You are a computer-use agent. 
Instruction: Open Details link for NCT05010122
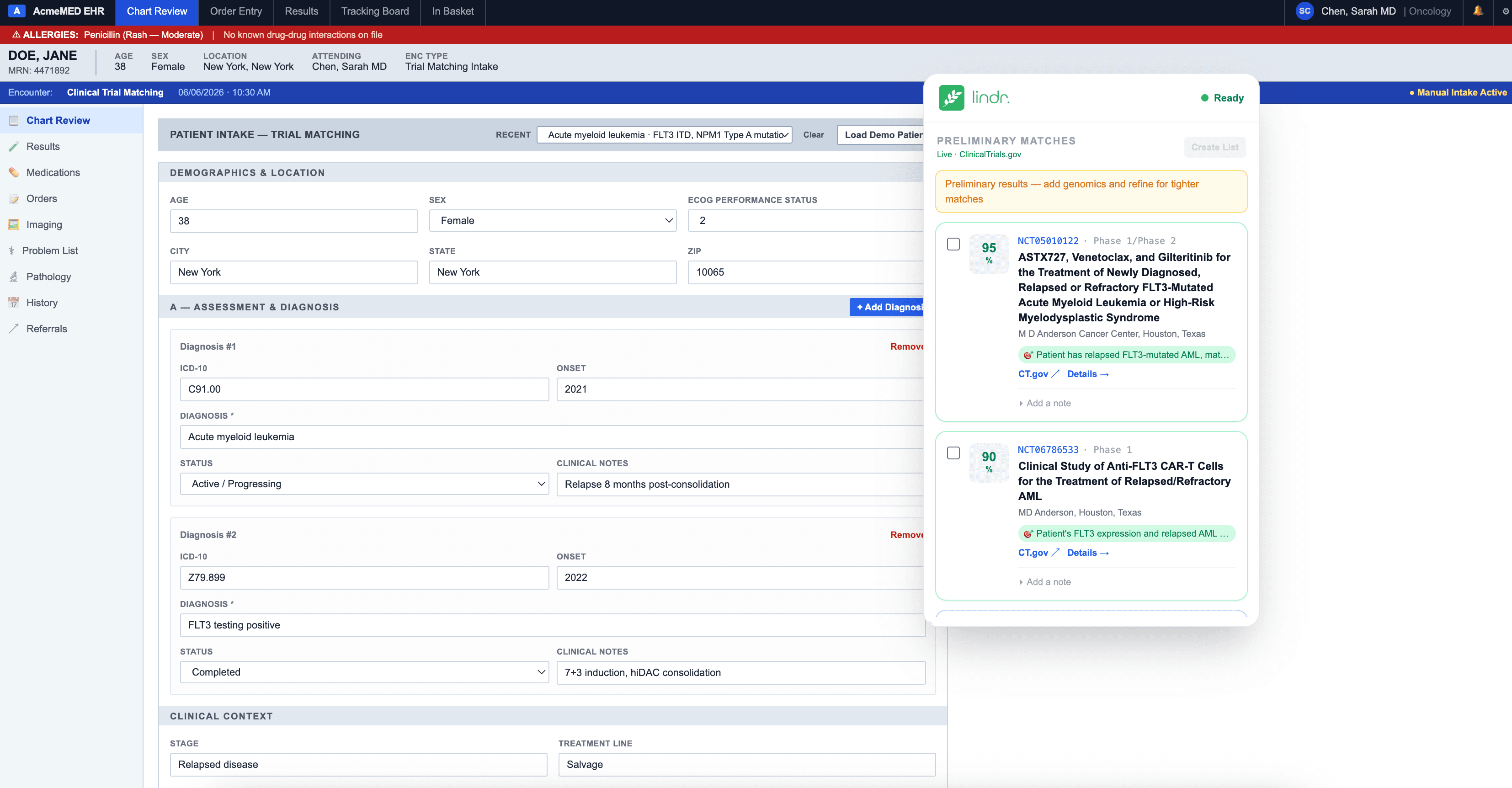click(x=1088, y=374)
